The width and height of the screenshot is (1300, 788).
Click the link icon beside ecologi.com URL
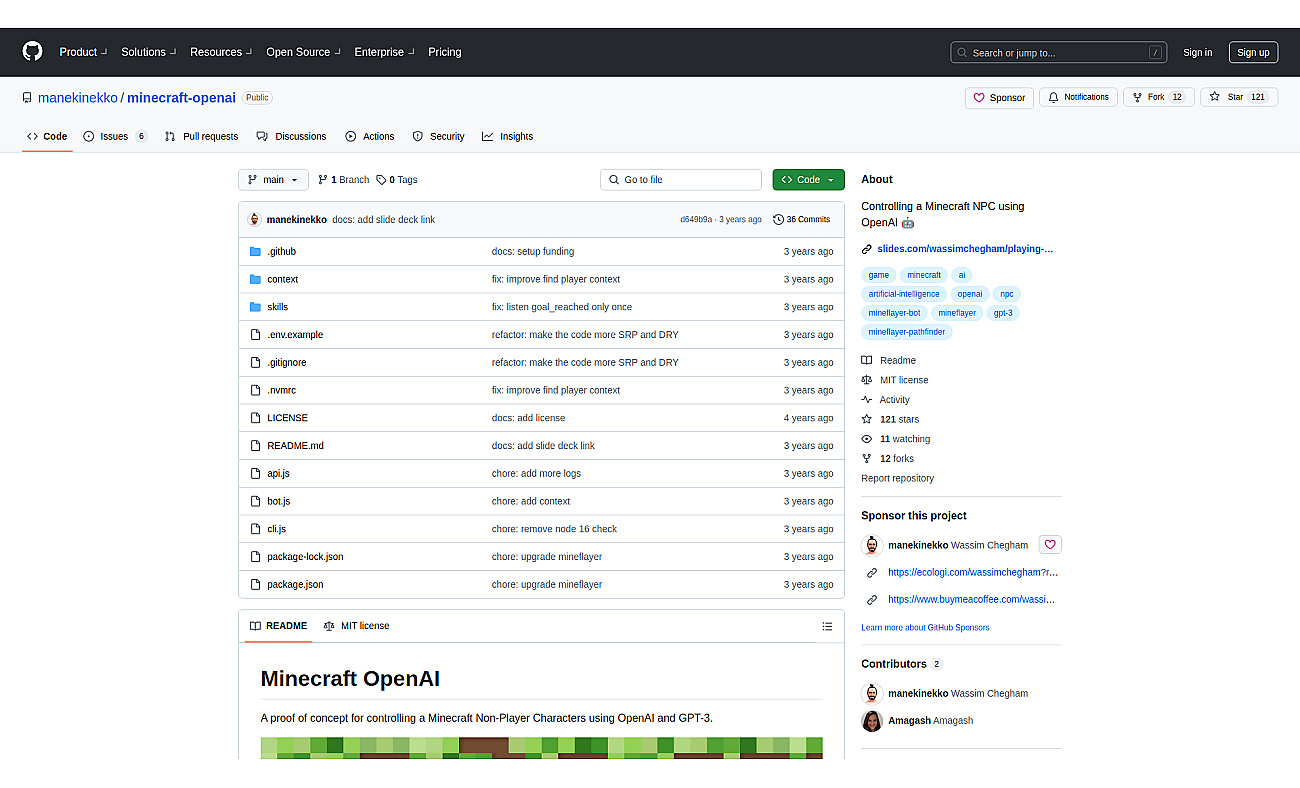pyautogui.click(x=872, y=573)
